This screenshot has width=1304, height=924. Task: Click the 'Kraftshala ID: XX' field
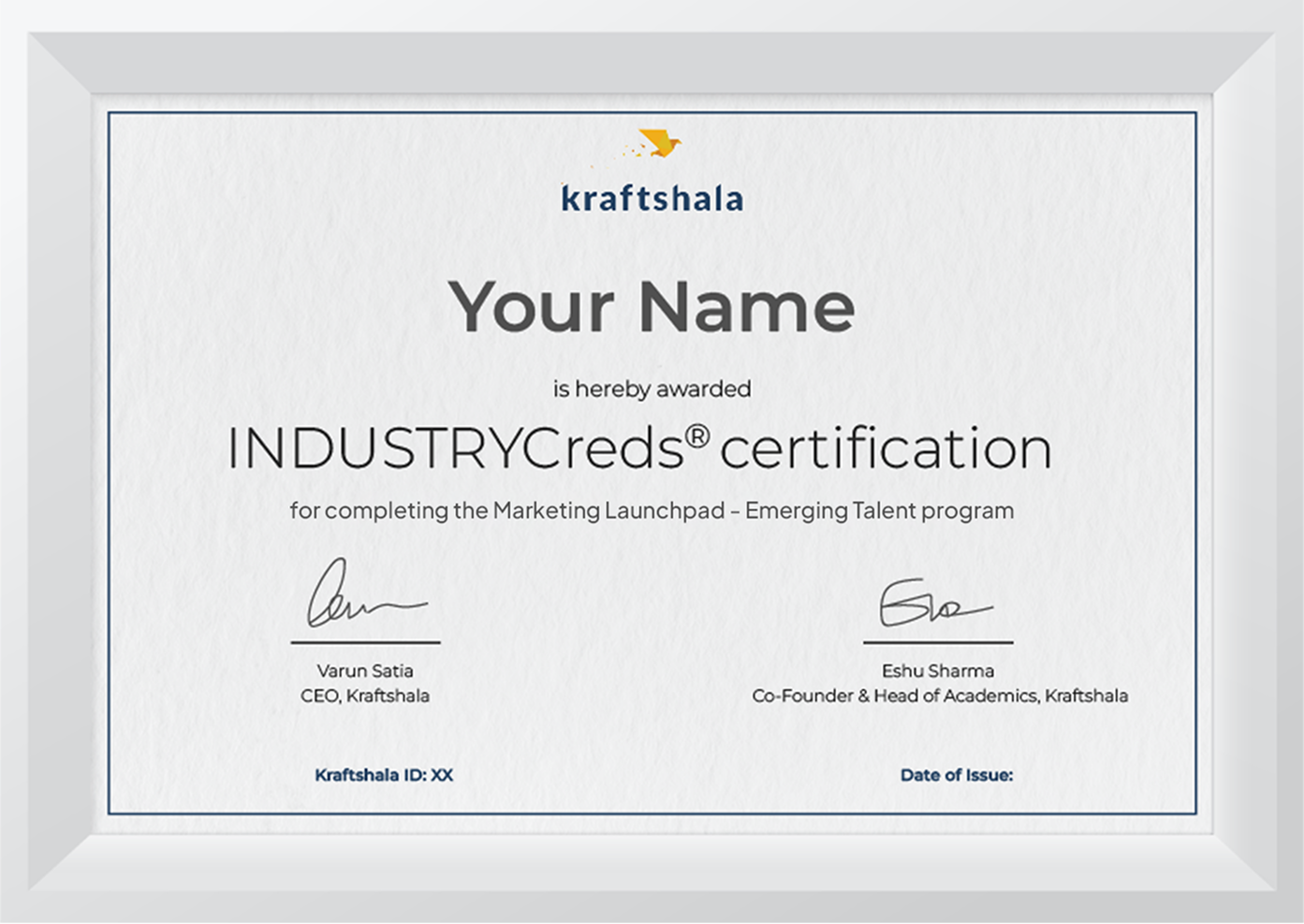pyautogui.click(x=384, y=775)
